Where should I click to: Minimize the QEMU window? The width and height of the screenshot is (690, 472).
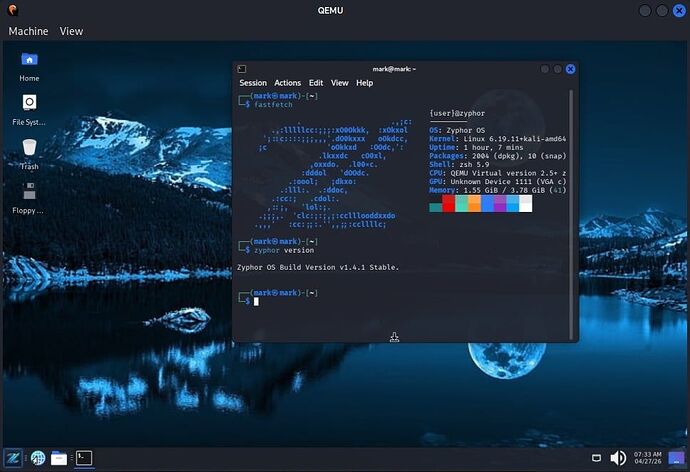[x=645, y=11]
